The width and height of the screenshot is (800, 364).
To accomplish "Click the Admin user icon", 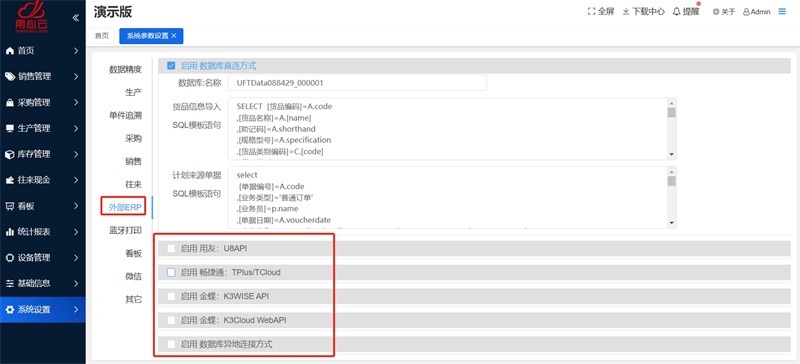I will (746, 12).
